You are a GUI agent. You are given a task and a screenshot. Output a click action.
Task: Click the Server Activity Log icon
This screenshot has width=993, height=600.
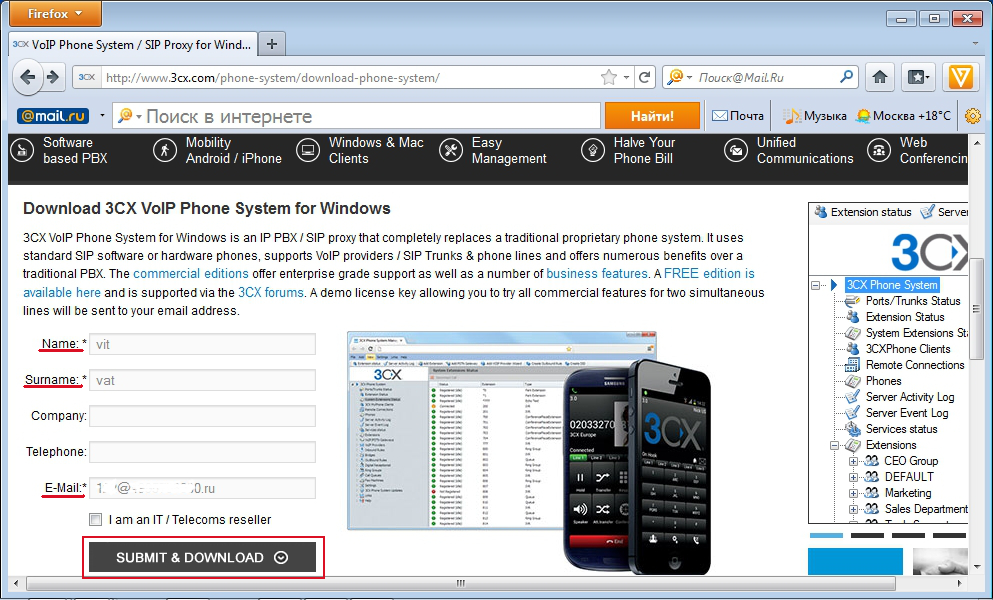(x=853, y=397)
